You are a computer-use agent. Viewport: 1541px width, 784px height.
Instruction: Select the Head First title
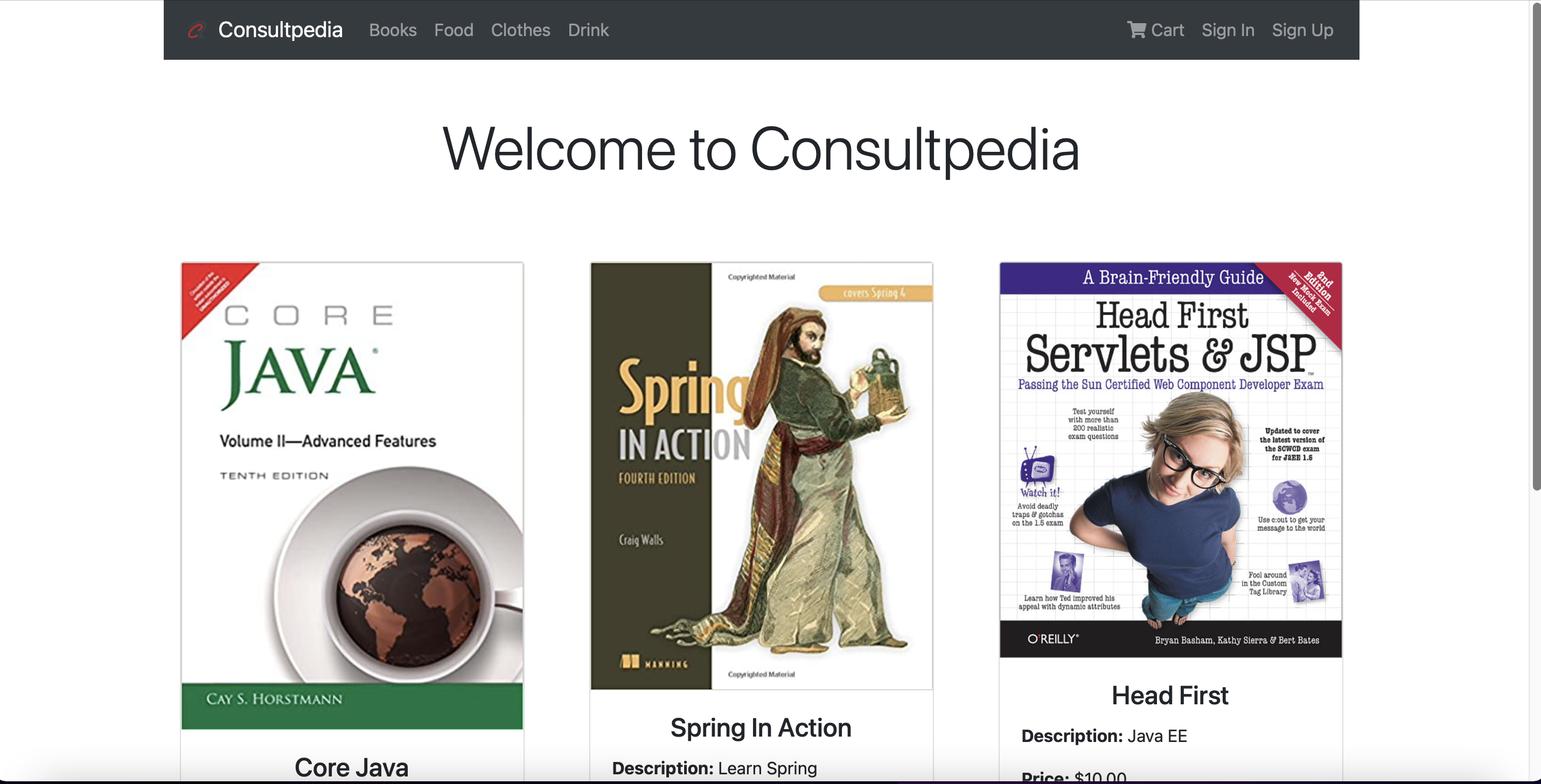[1169, 695]
